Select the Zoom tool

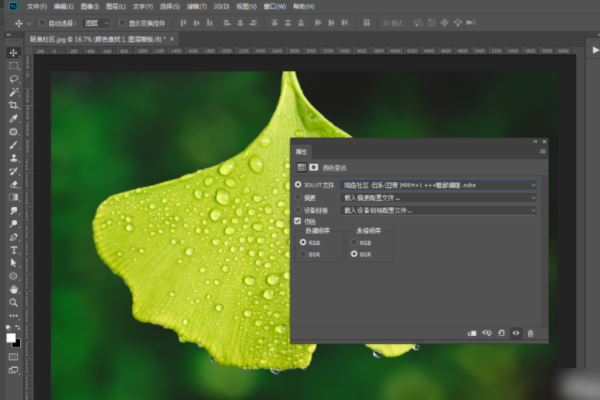[x=14, y=302]
